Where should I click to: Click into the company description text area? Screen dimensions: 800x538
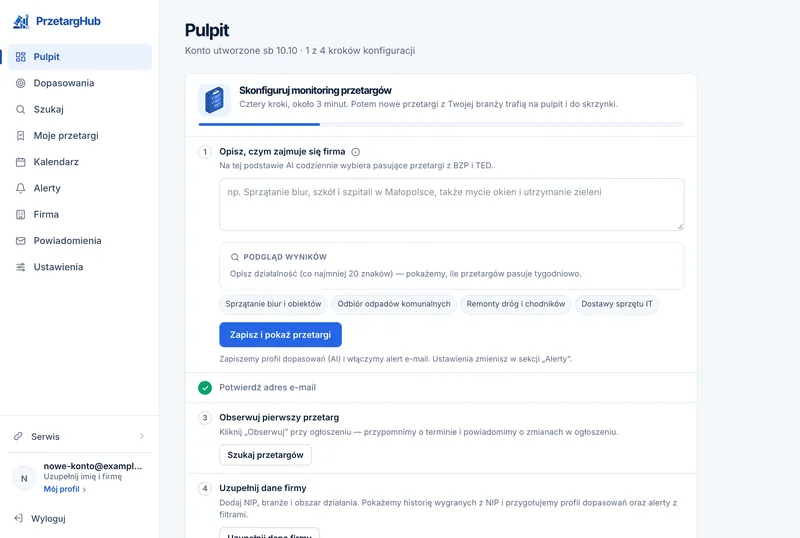[452, 204]
